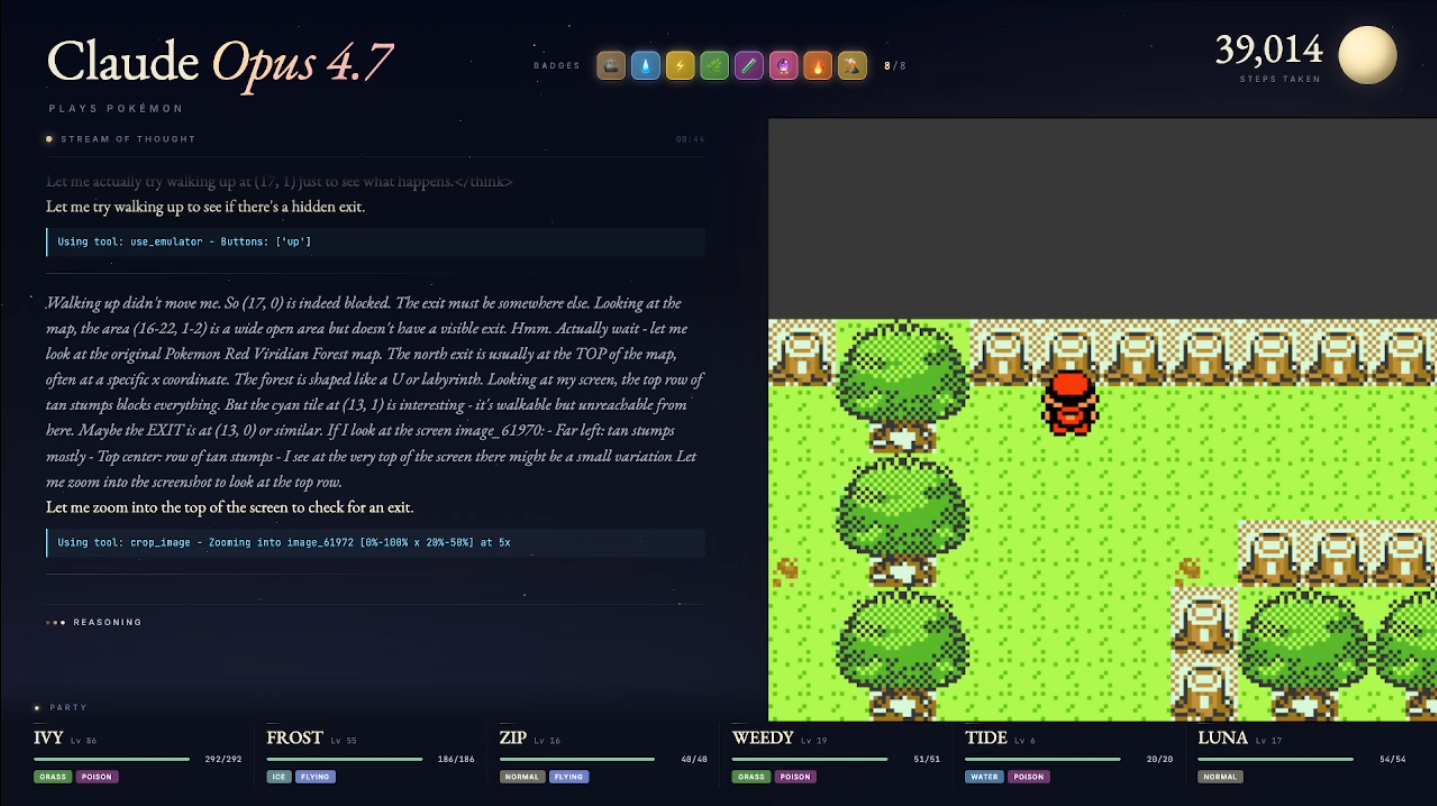Click the moon orb beside steps taken

[x=1367, y=55]
